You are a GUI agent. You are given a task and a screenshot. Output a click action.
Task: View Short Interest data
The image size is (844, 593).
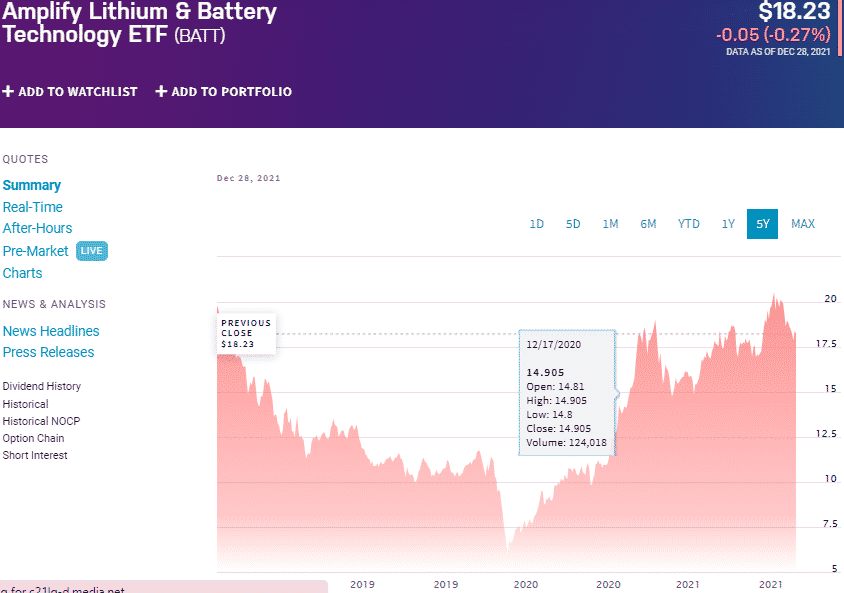tap(36, 455)
